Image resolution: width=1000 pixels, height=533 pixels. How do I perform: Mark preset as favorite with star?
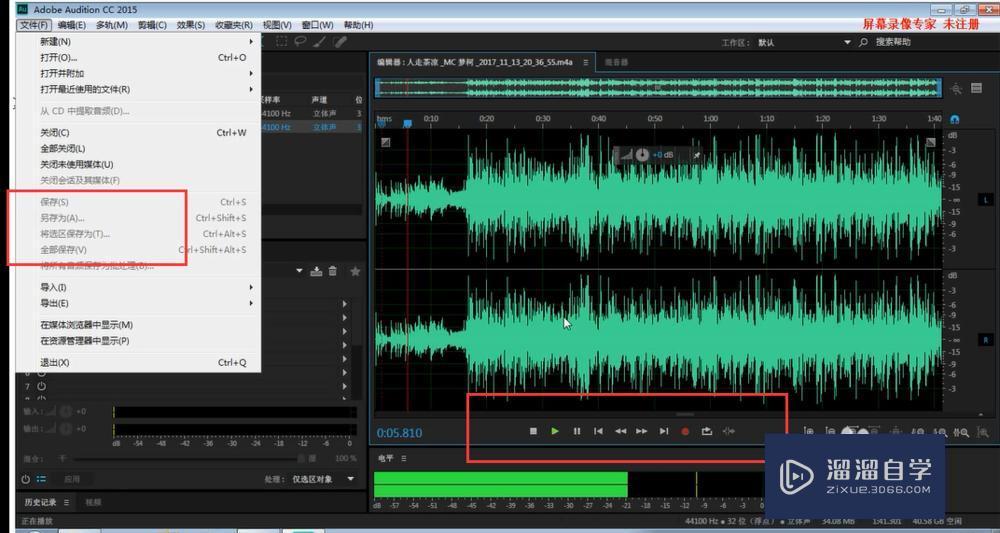355,271
